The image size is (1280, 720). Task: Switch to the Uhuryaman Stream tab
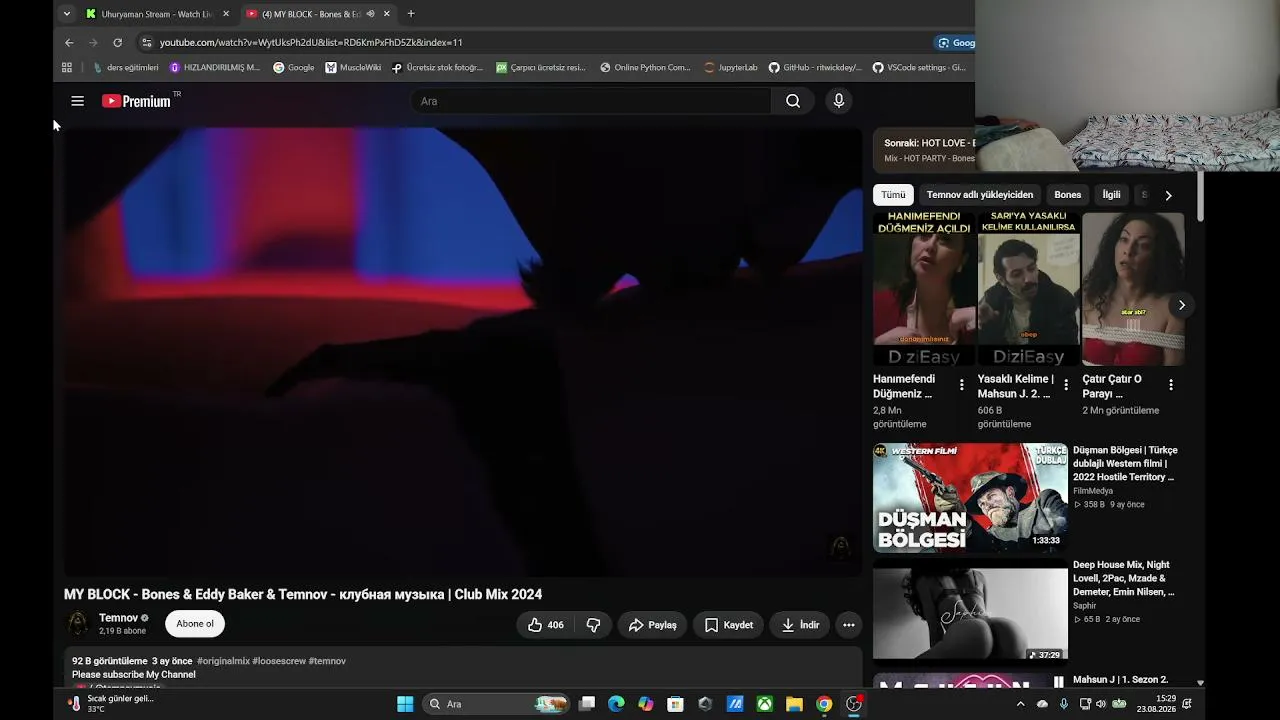pos(158,14)
